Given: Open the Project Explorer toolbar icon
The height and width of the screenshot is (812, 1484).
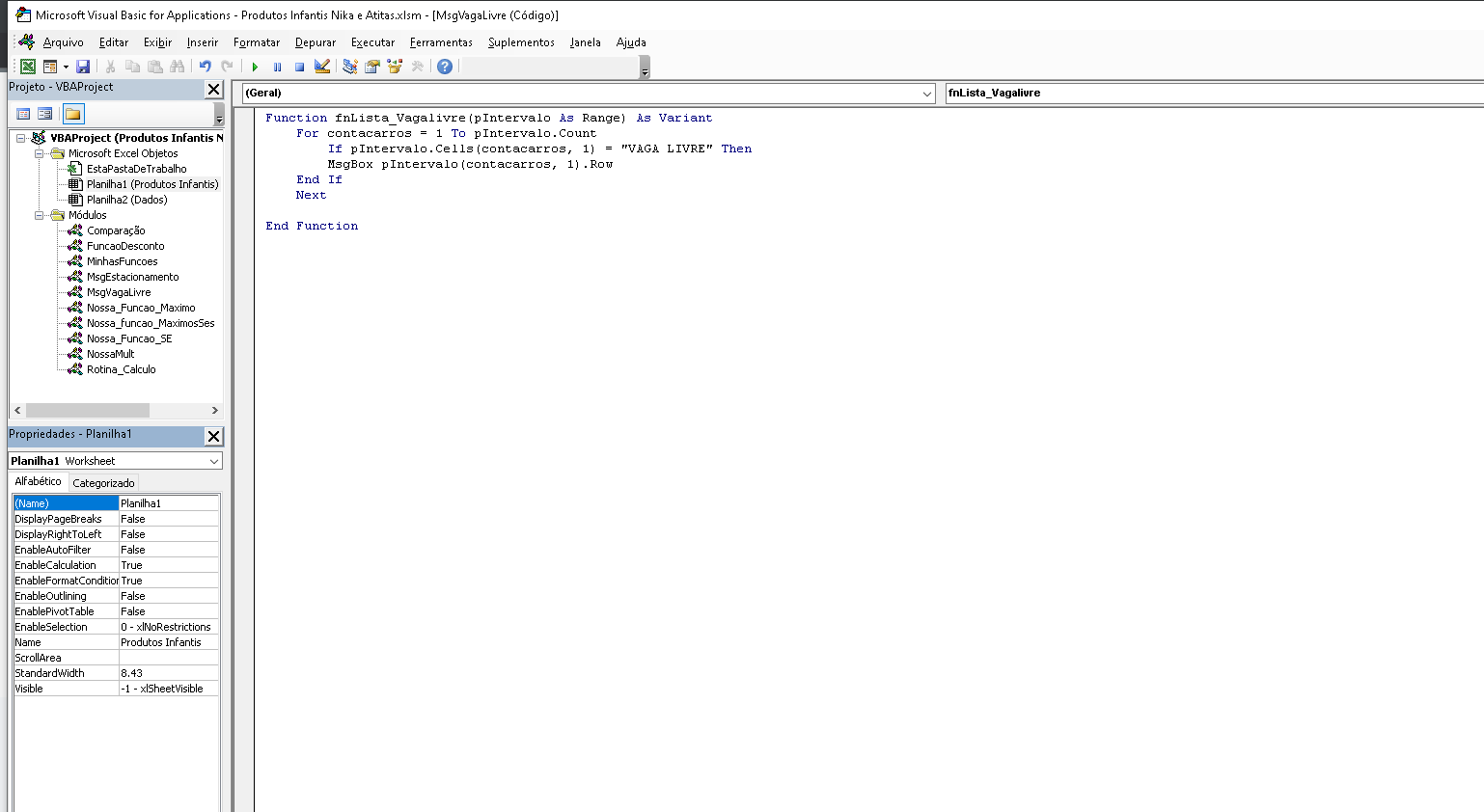Looking at the screenshot, I should (x=350, y=67).
